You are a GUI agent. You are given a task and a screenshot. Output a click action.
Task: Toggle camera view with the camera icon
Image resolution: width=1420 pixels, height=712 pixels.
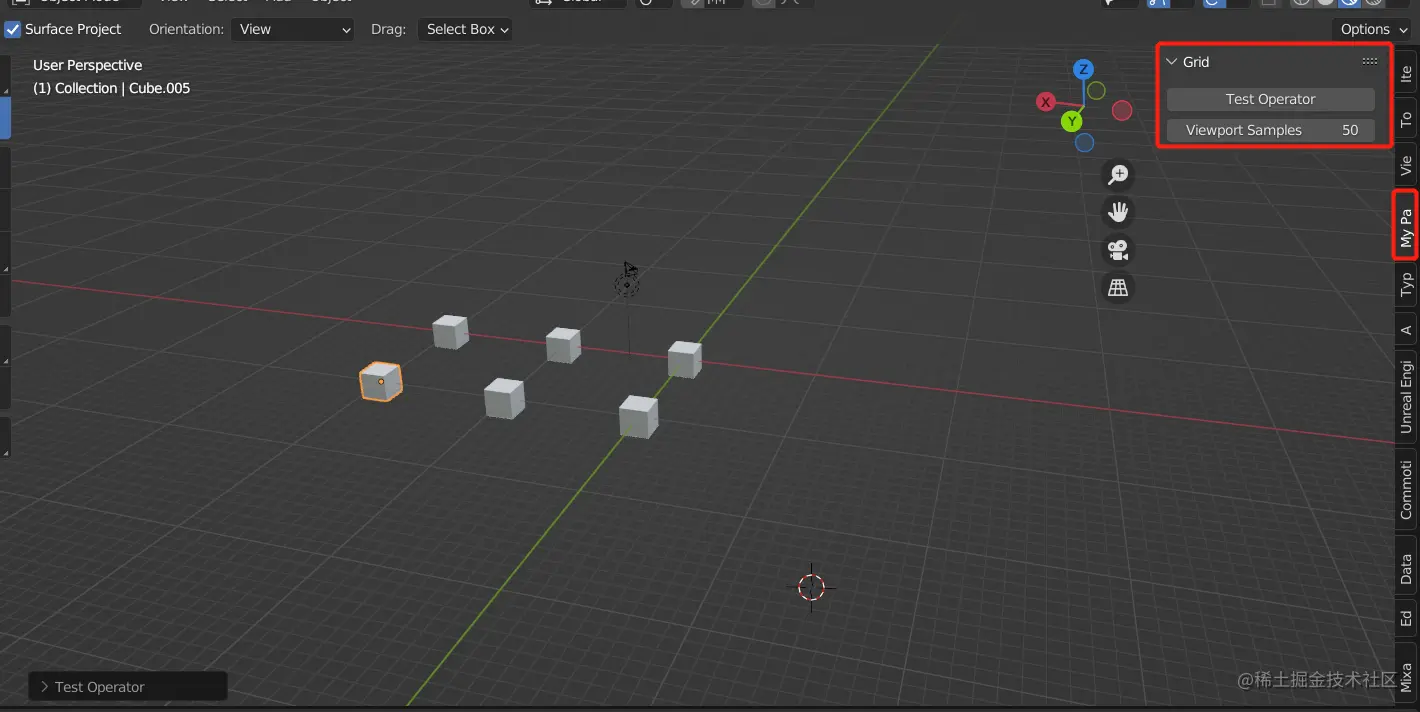1118,250
